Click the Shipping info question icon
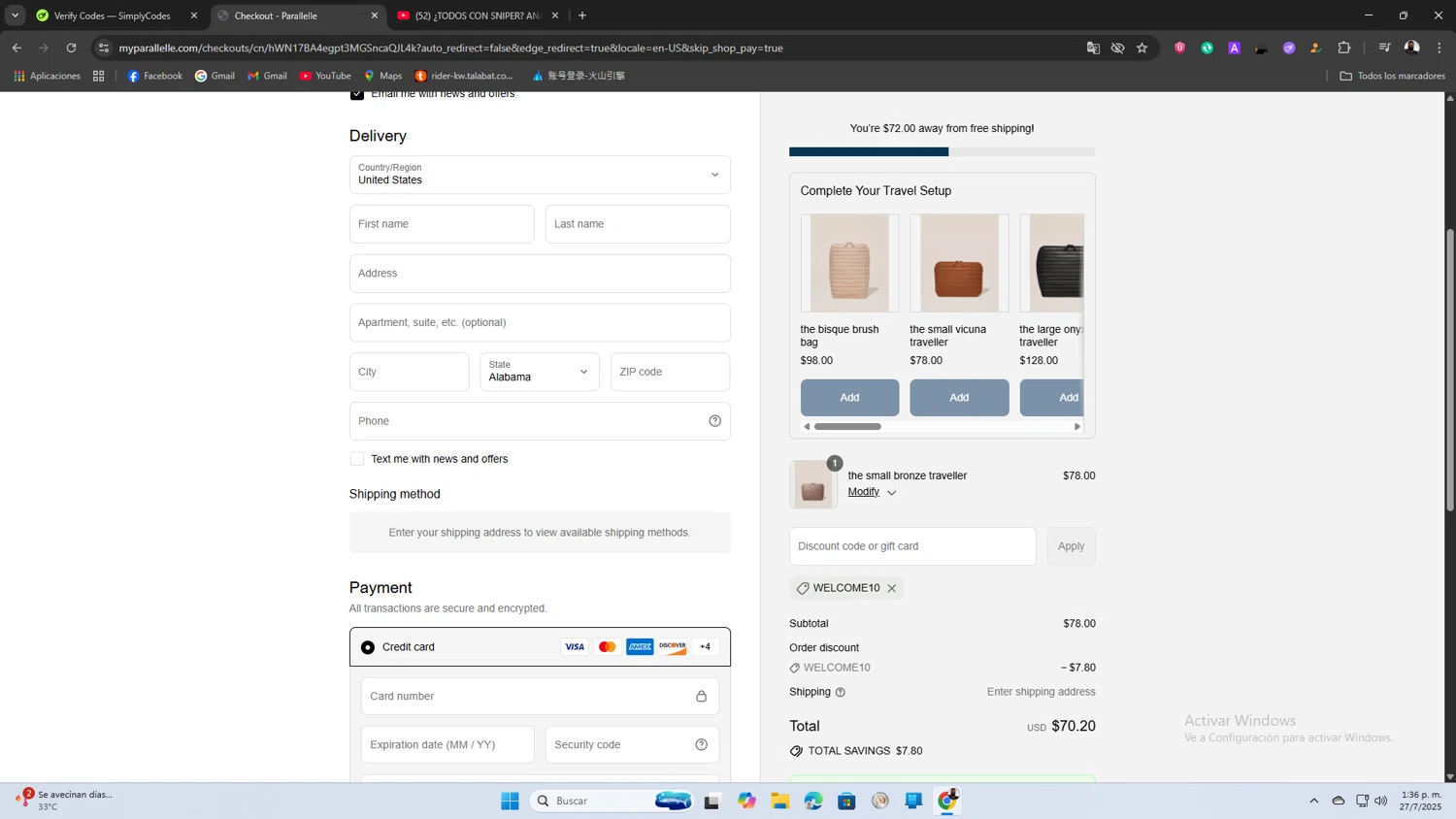The image size is (1456, 819). coord(841,693)
